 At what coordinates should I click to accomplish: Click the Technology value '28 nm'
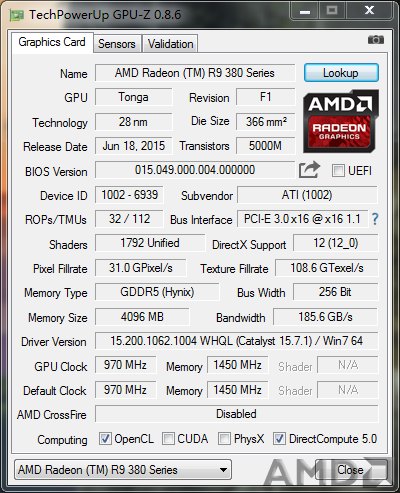[134, 122]
